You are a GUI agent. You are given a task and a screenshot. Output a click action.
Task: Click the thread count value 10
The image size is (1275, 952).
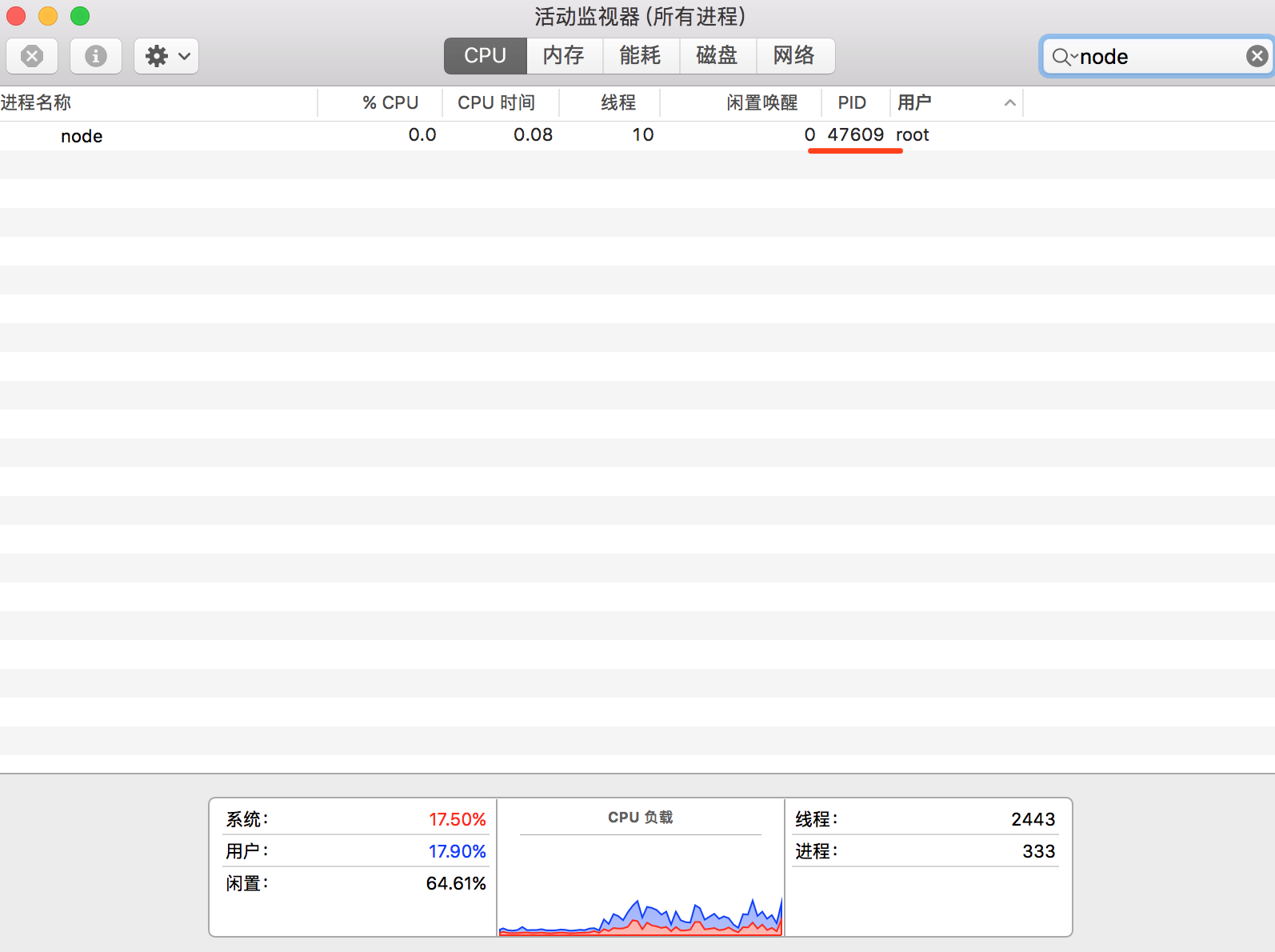click(x=643, y=134)
